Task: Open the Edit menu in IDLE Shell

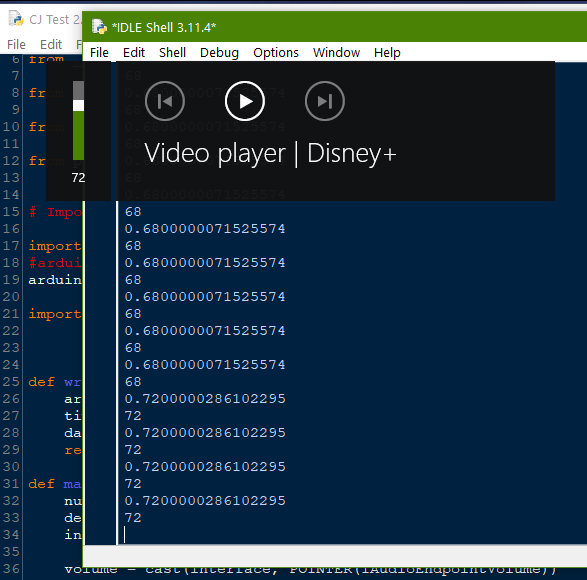Action: point(134,52)
